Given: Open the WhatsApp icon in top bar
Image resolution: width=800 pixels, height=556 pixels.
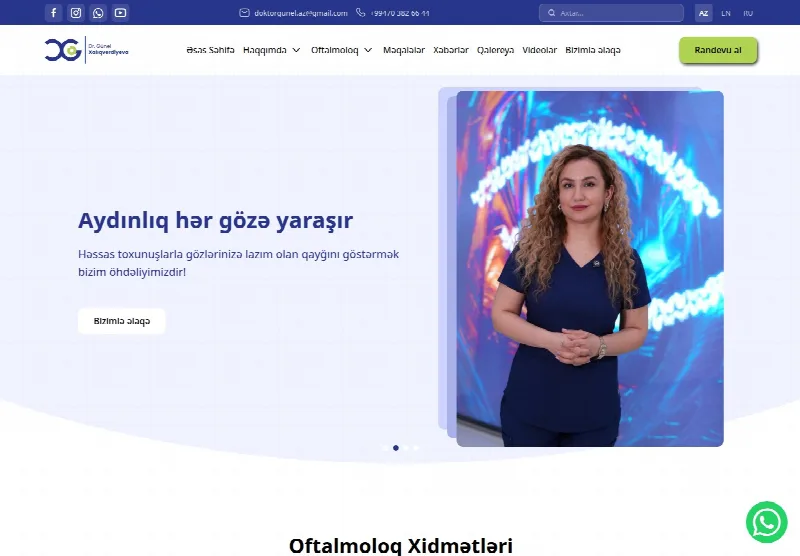Looking at the screenshot, I should (x=98, y=13).
